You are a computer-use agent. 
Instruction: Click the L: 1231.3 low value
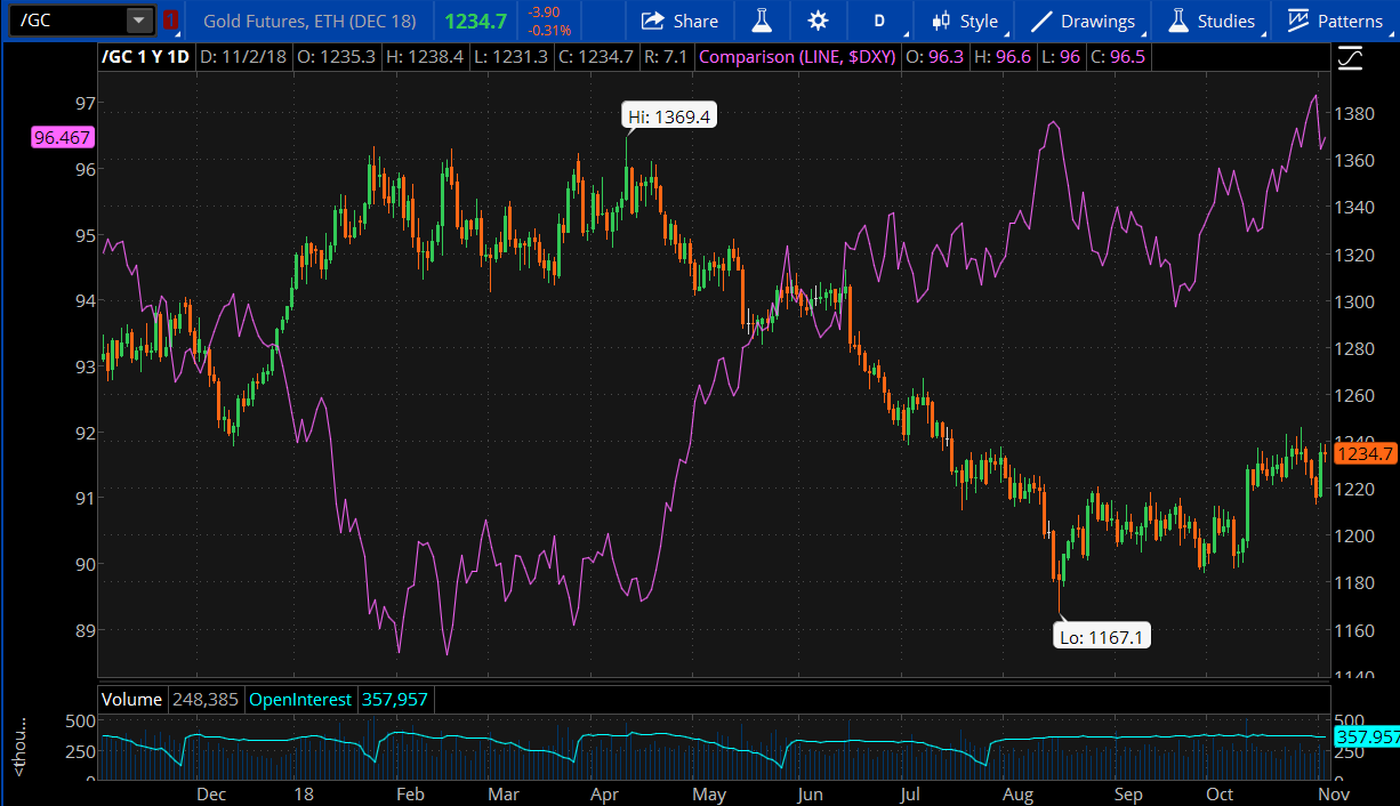pos(509,57)
